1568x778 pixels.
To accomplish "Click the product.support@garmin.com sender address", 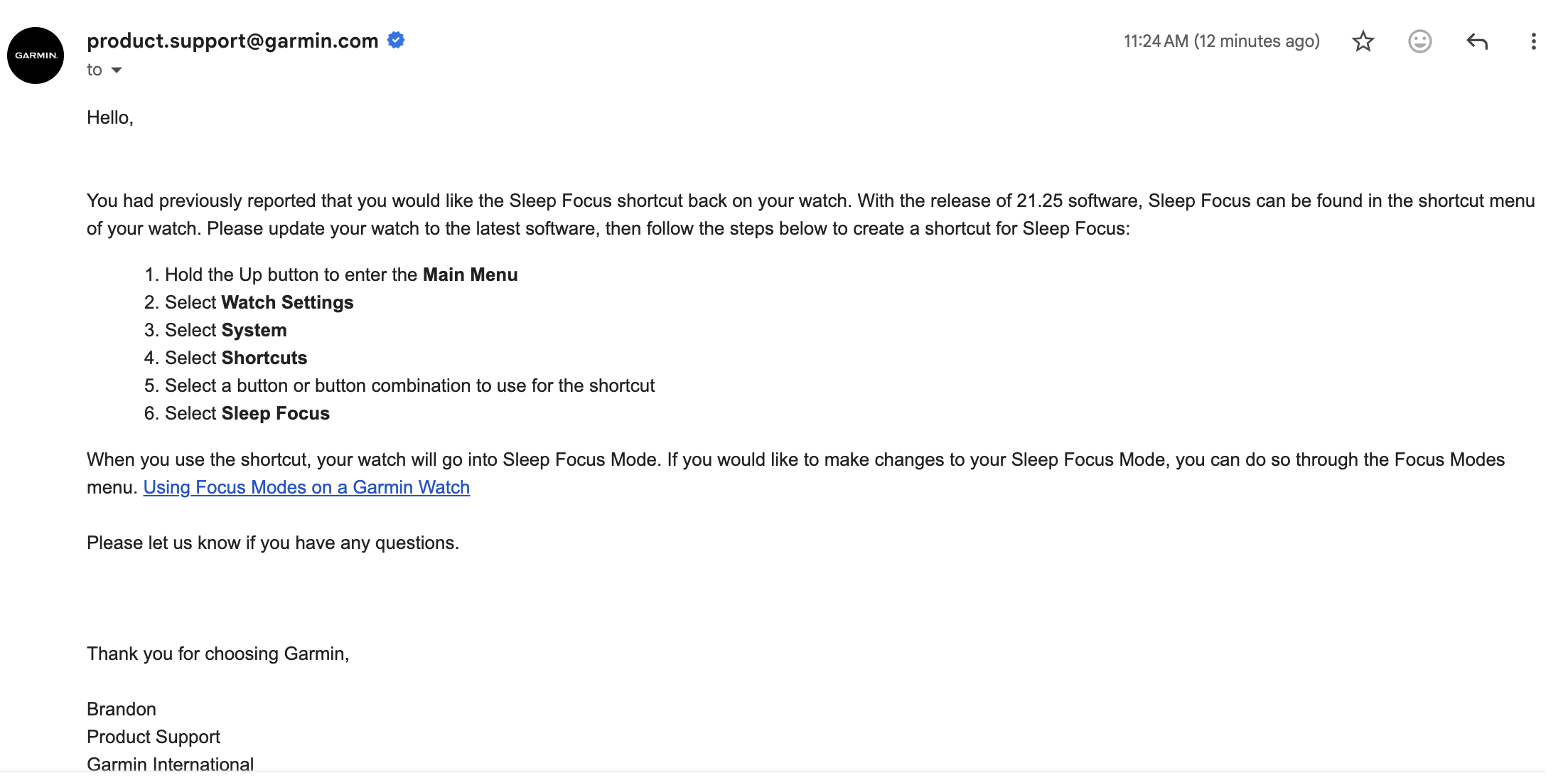I will click(232, 41).
